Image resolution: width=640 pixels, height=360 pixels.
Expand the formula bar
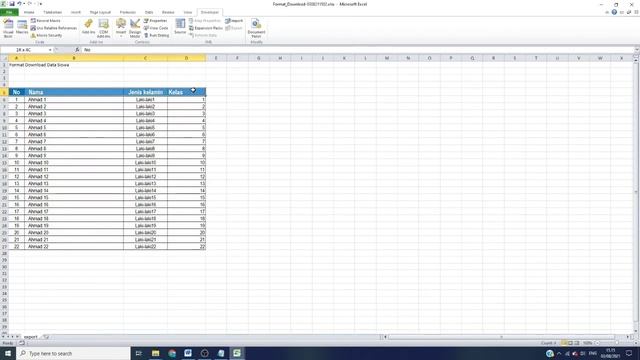point(636,50)
